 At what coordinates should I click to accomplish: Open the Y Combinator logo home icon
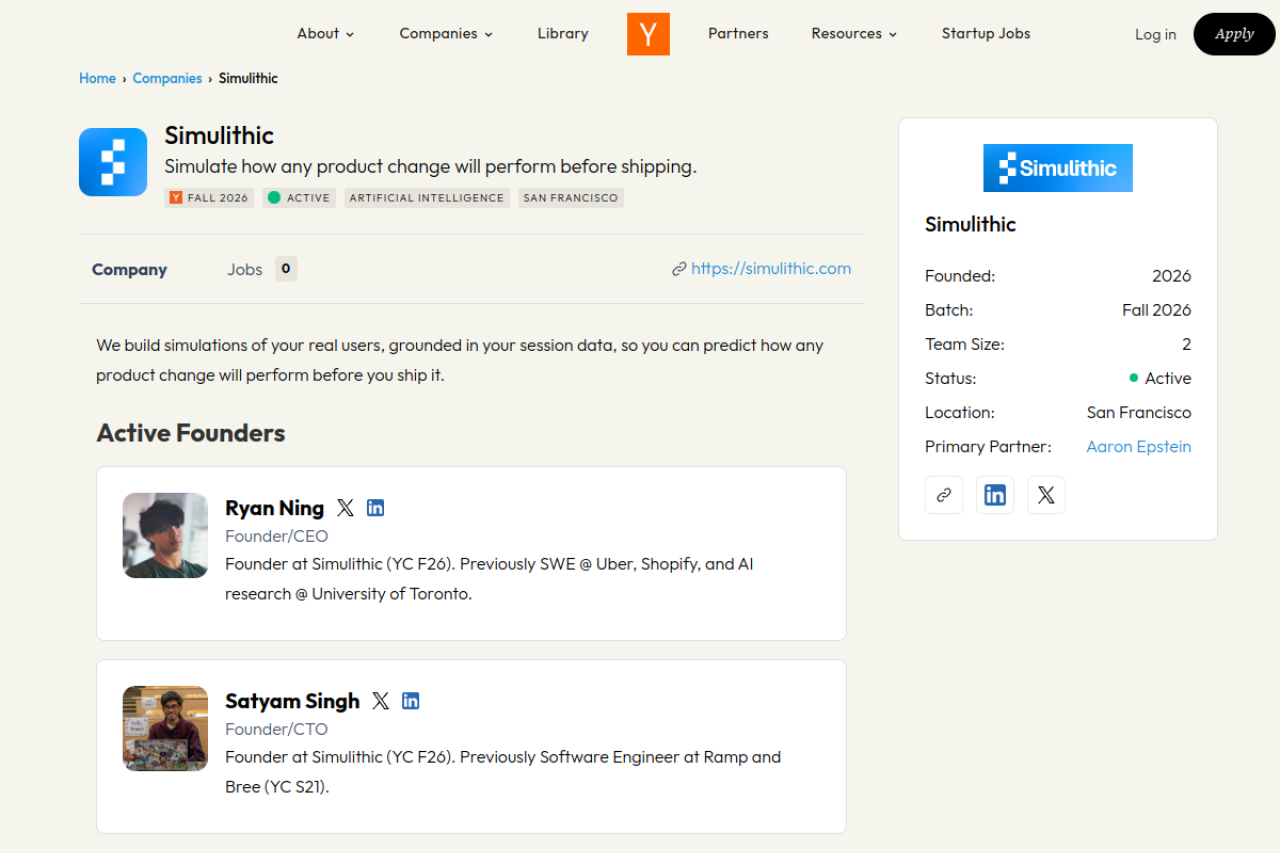click(648, 34)
